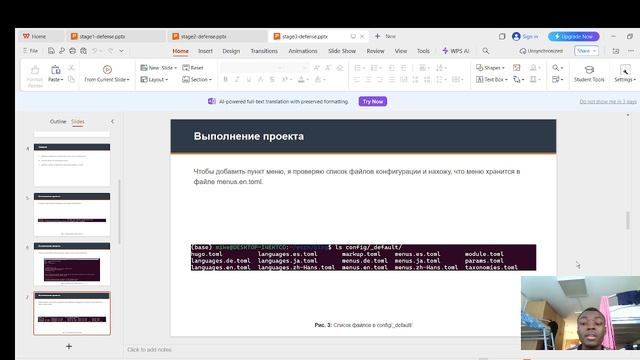Toggle Bold formatting

coord(225,80)
